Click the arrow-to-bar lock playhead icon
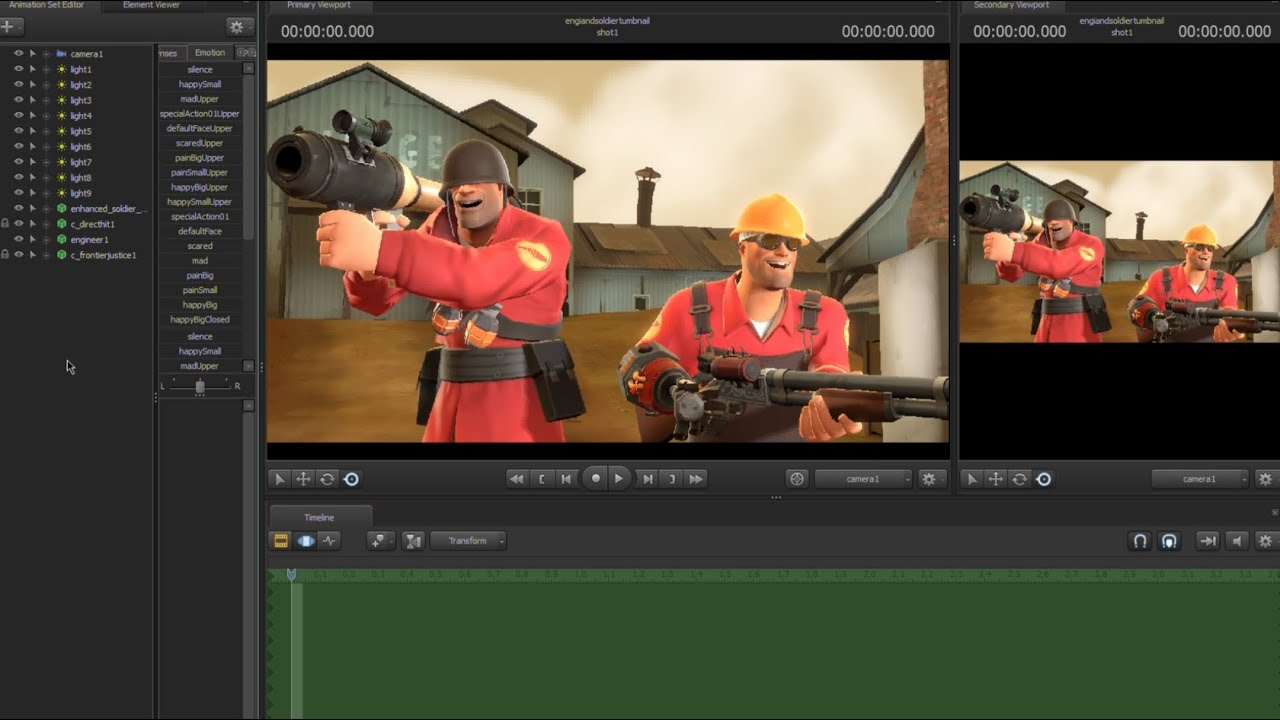The image size is (1280, 720). pyautogui.click(x=1208, y=541)
